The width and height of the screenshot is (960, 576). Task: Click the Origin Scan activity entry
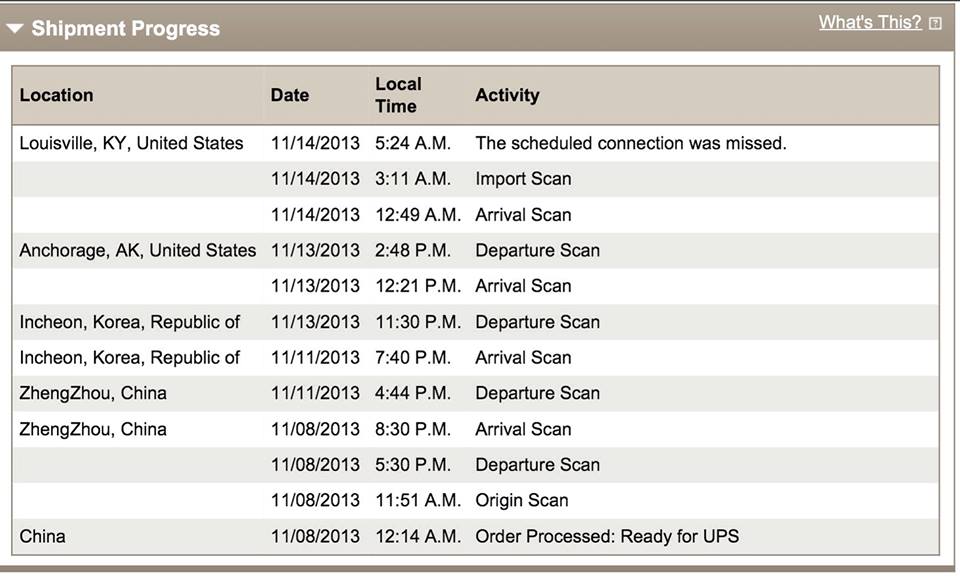coord(521,501)
